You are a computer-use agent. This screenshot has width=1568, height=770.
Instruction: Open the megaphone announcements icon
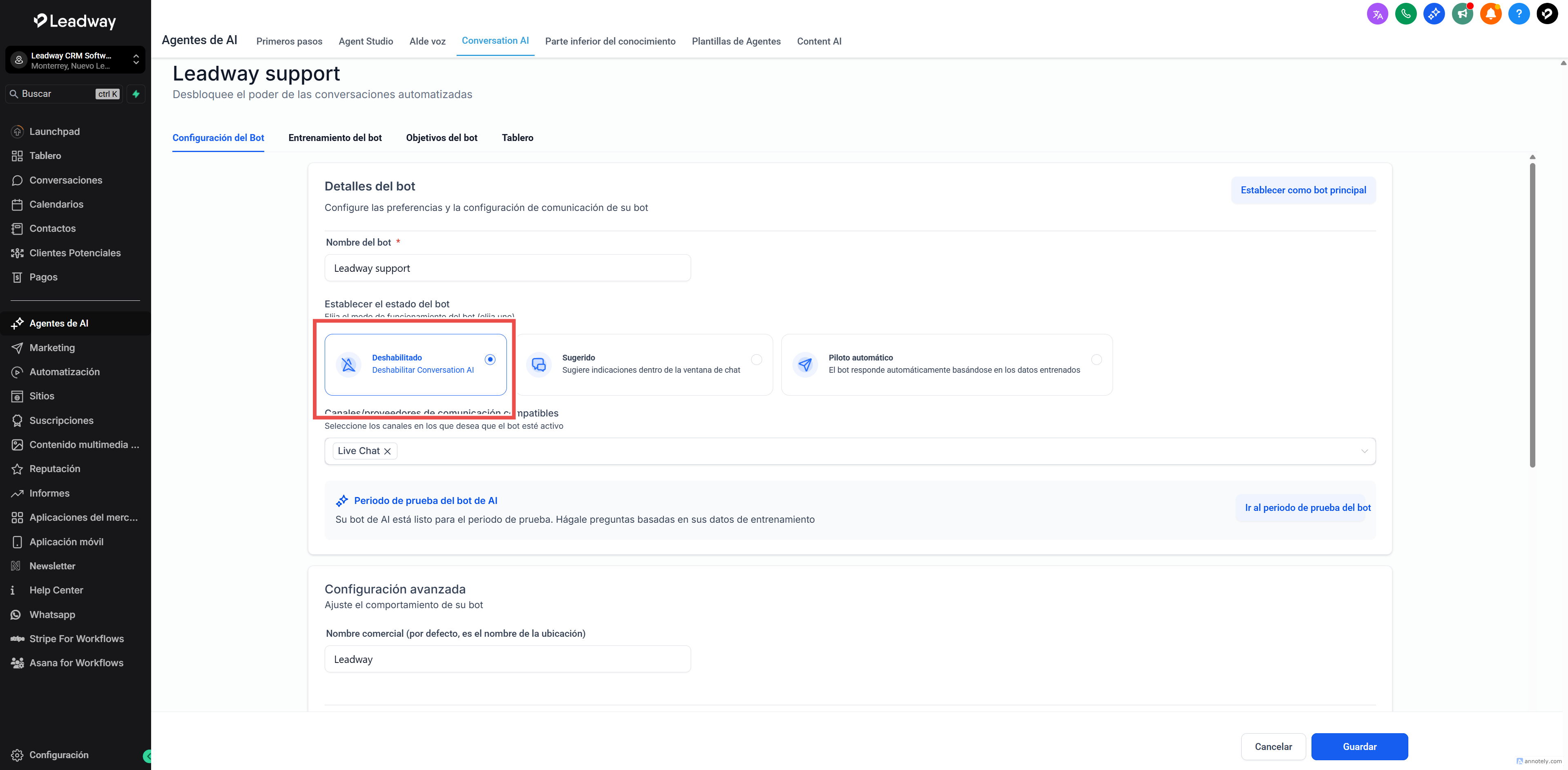(x=1462, y=13)
